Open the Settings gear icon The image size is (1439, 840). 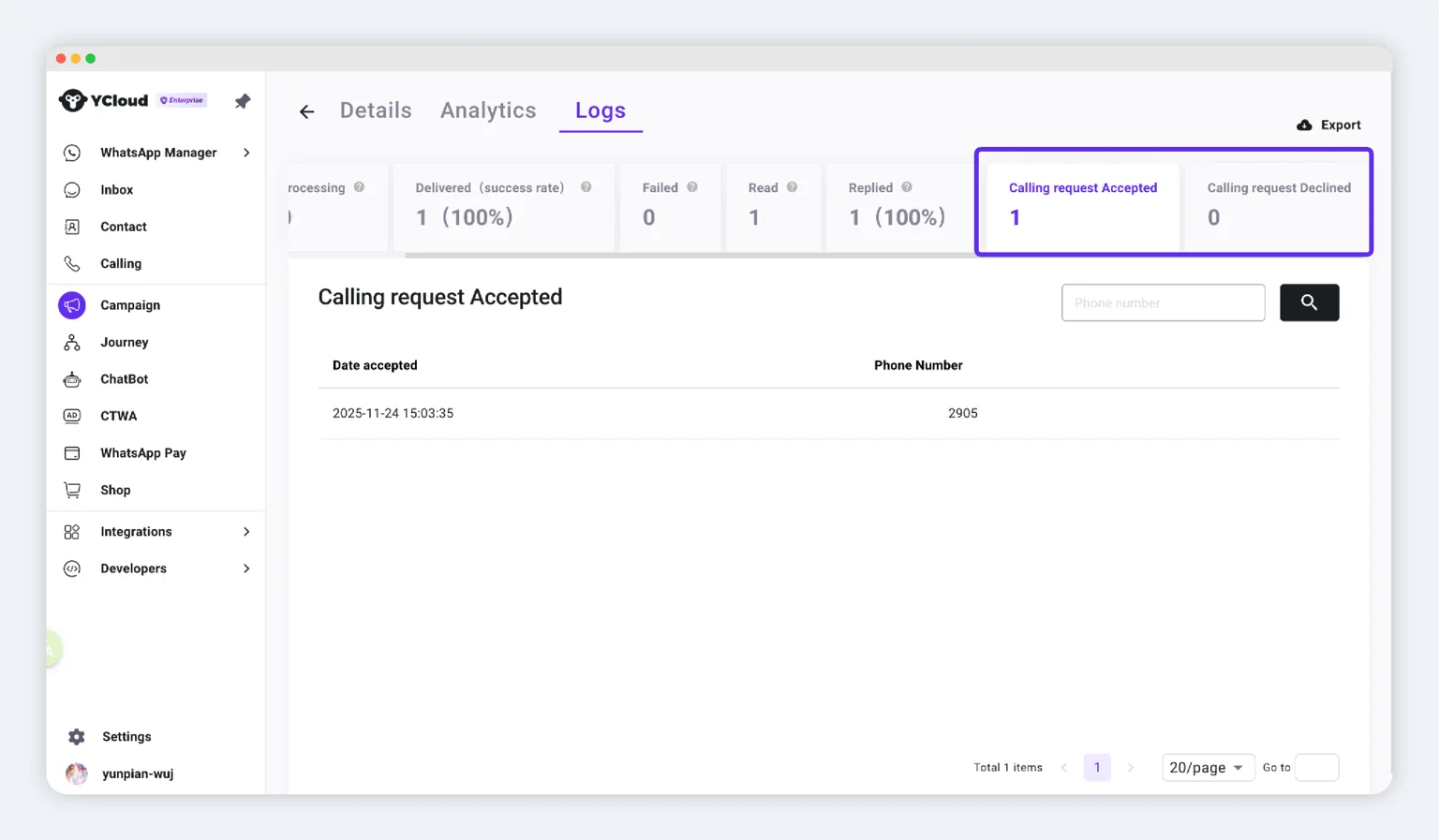pyautogui.click(x=77, y=737)
